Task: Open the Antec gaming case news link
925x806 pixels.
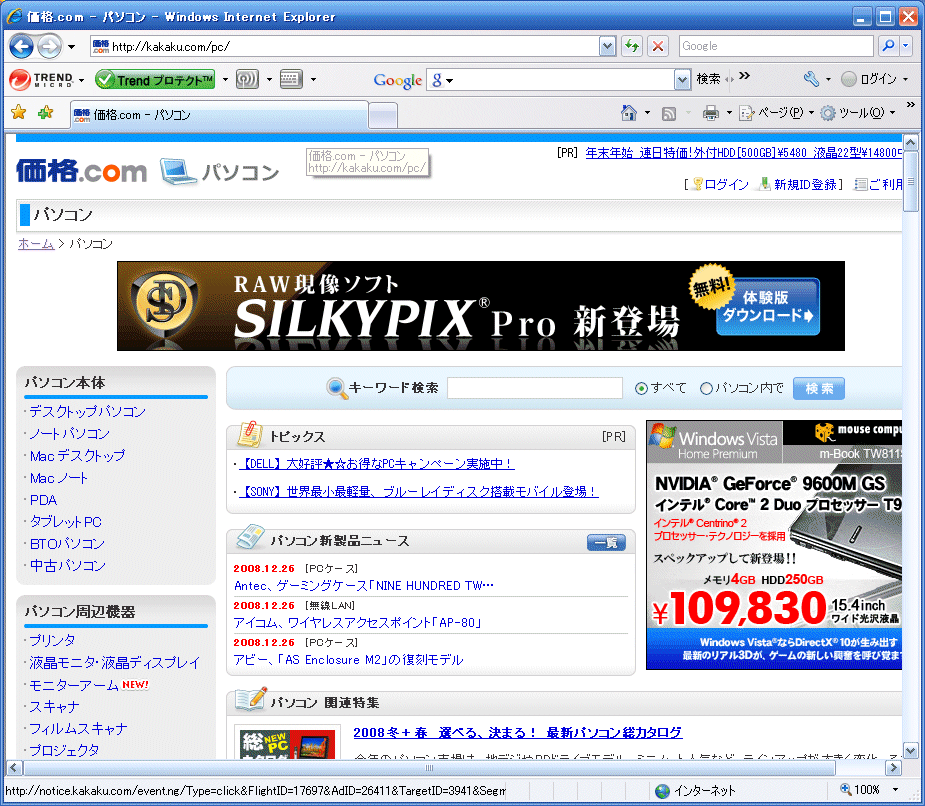Action: pos(364,585)
